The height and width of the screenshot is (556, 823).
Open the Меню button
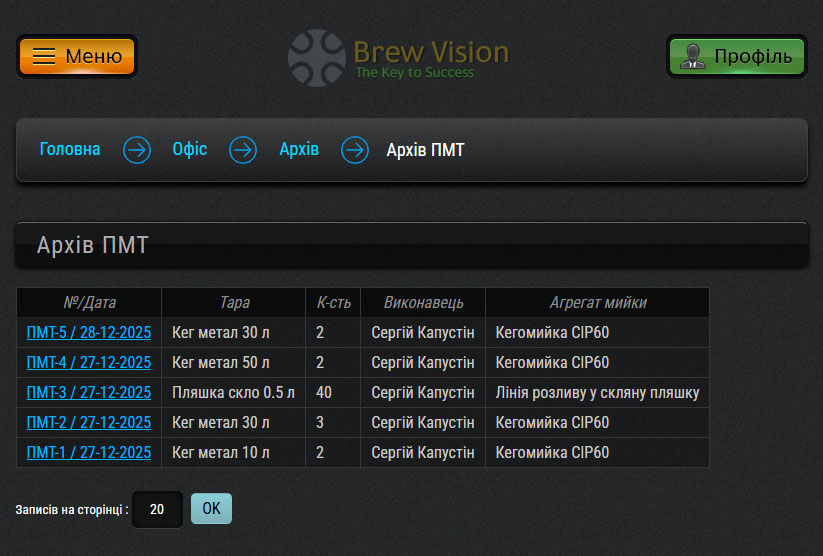click(77, 57)
